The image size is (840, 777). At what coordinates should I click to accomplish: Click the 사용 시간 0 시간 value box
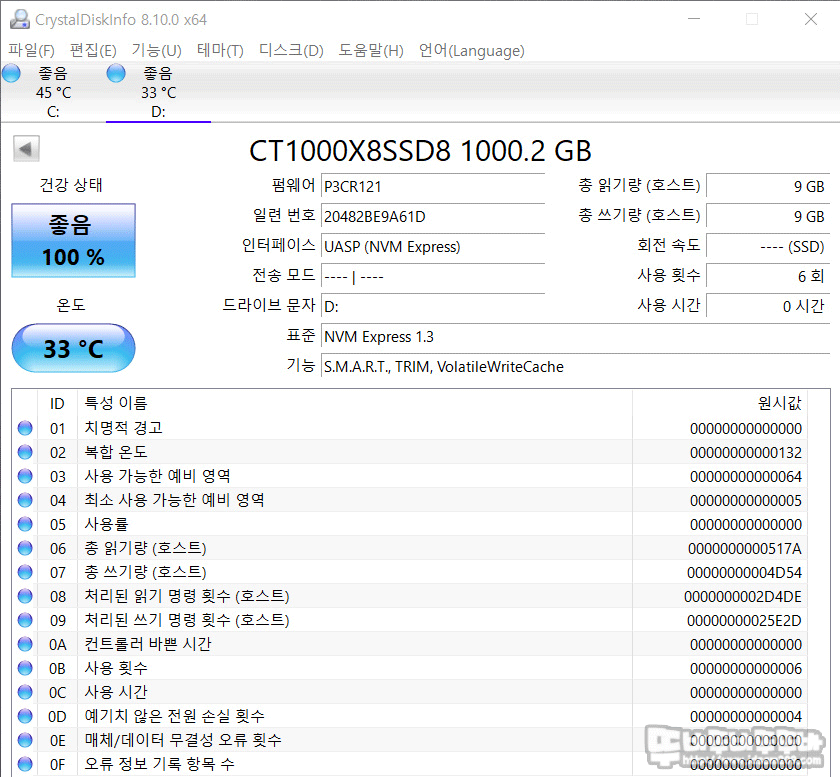(768, 307)
